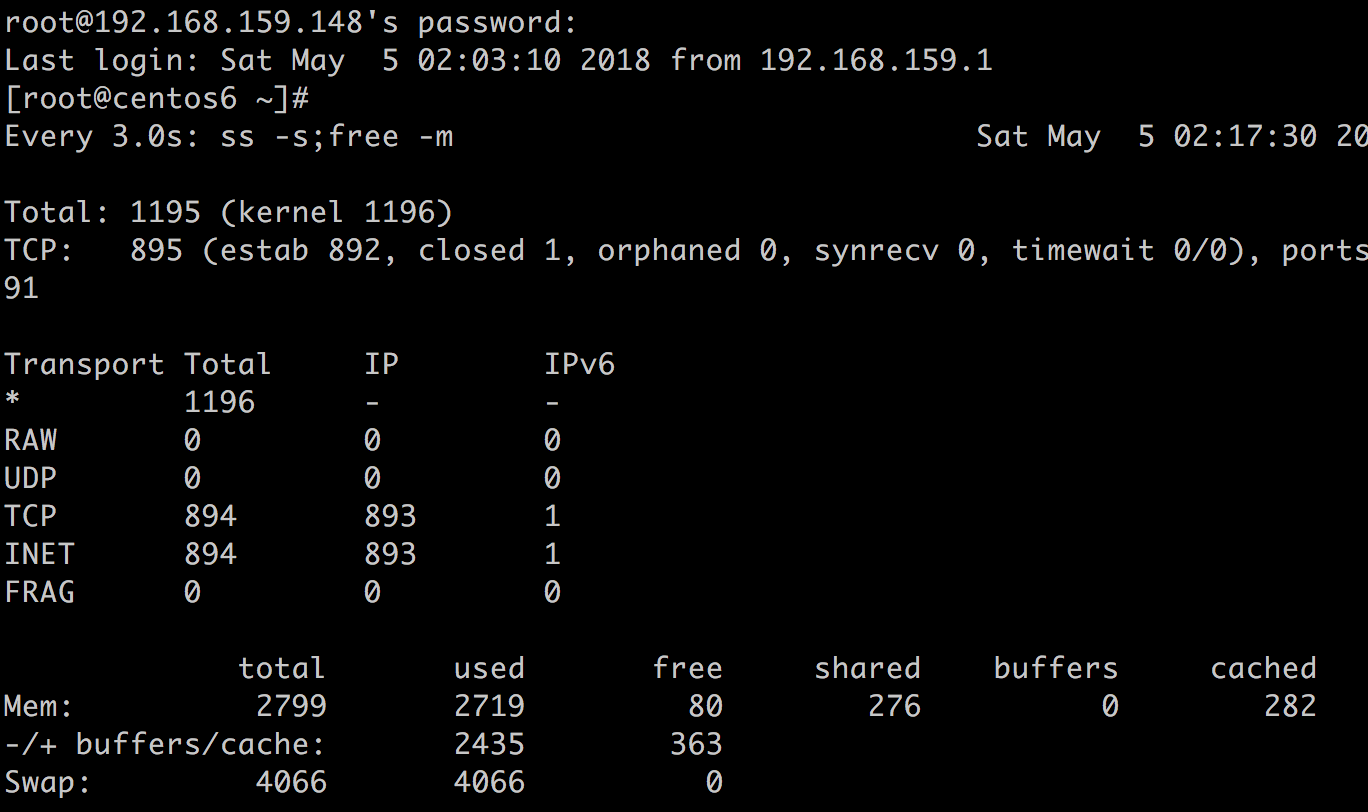Click the 'Swap:' row label
This screenshot has height=812, width=1368.
pos(47,782)
